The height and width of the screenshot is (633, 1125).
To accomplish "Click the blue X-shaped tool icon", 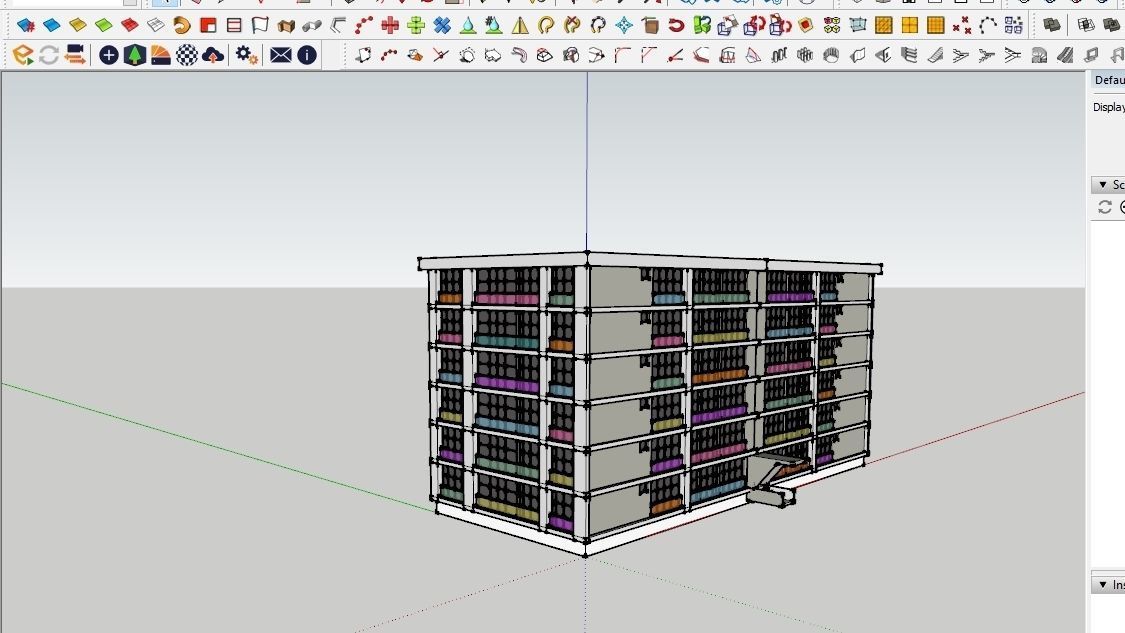I will point(442,26).
